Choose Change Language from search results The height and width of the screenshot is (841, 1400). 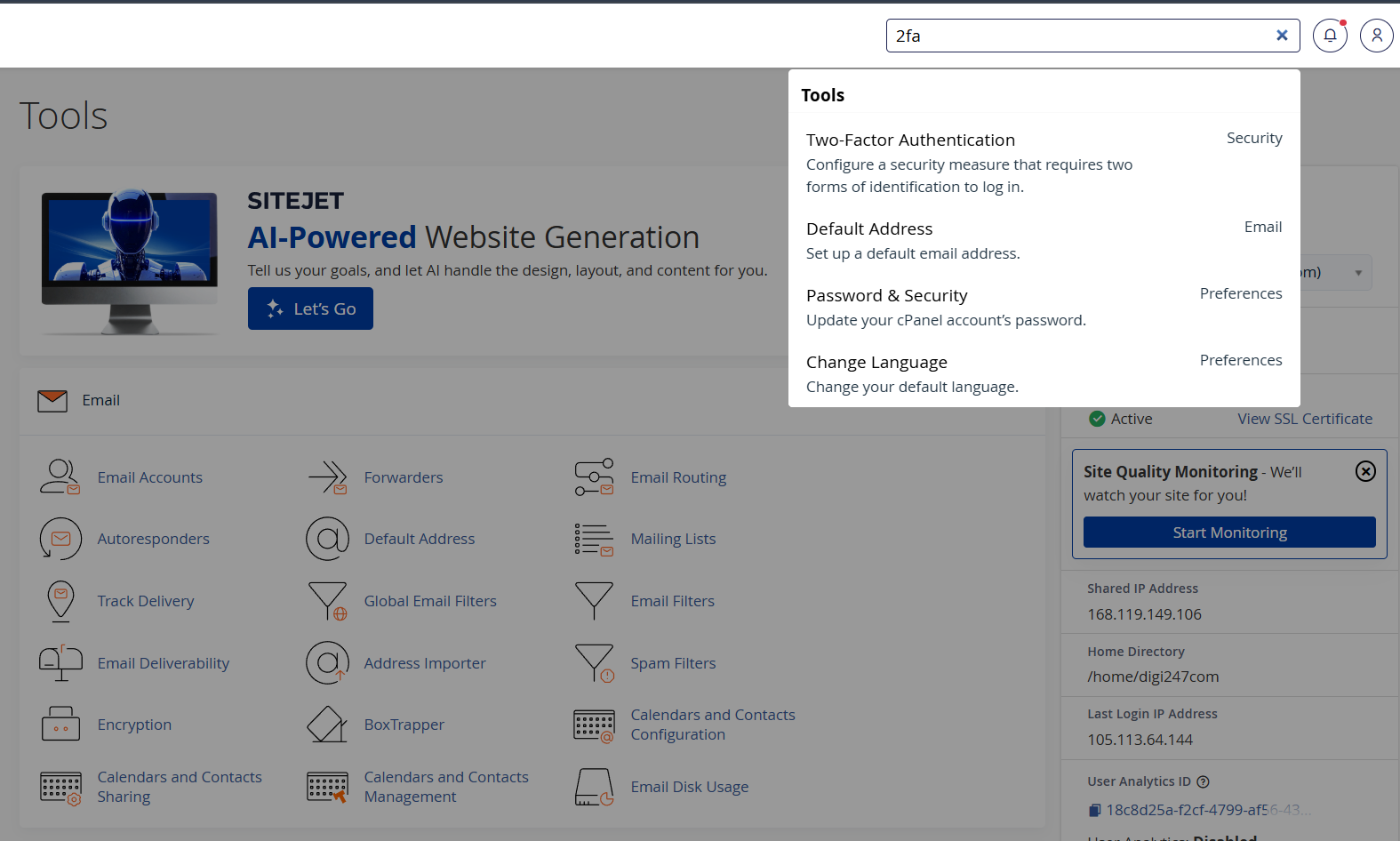(876, 363)
